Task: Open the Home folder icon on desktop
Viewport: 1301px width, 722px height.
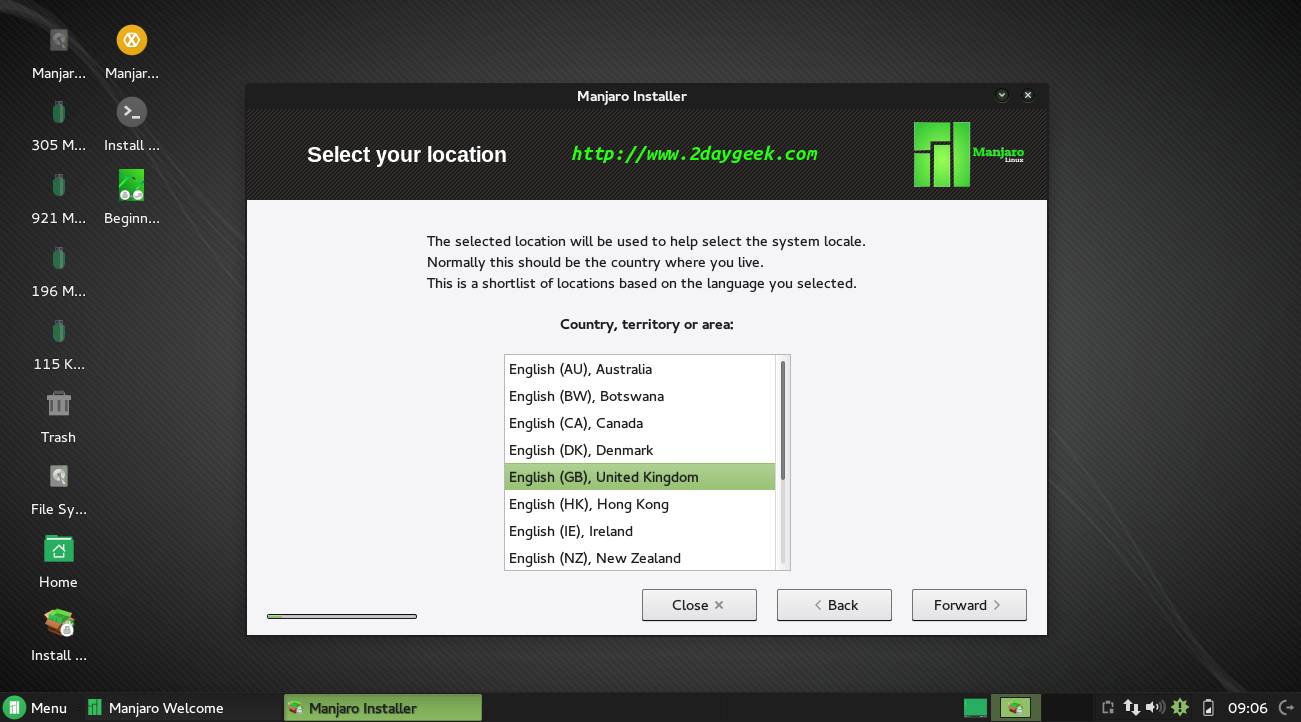Action: tap(58, 550)
